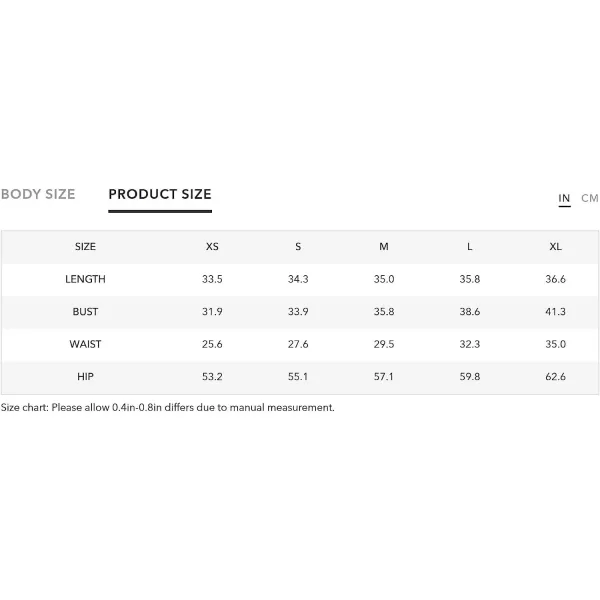This screenshot has height=600, width=600.
Task: Click the S hip value 55.1
Action: tap(298, 377)
